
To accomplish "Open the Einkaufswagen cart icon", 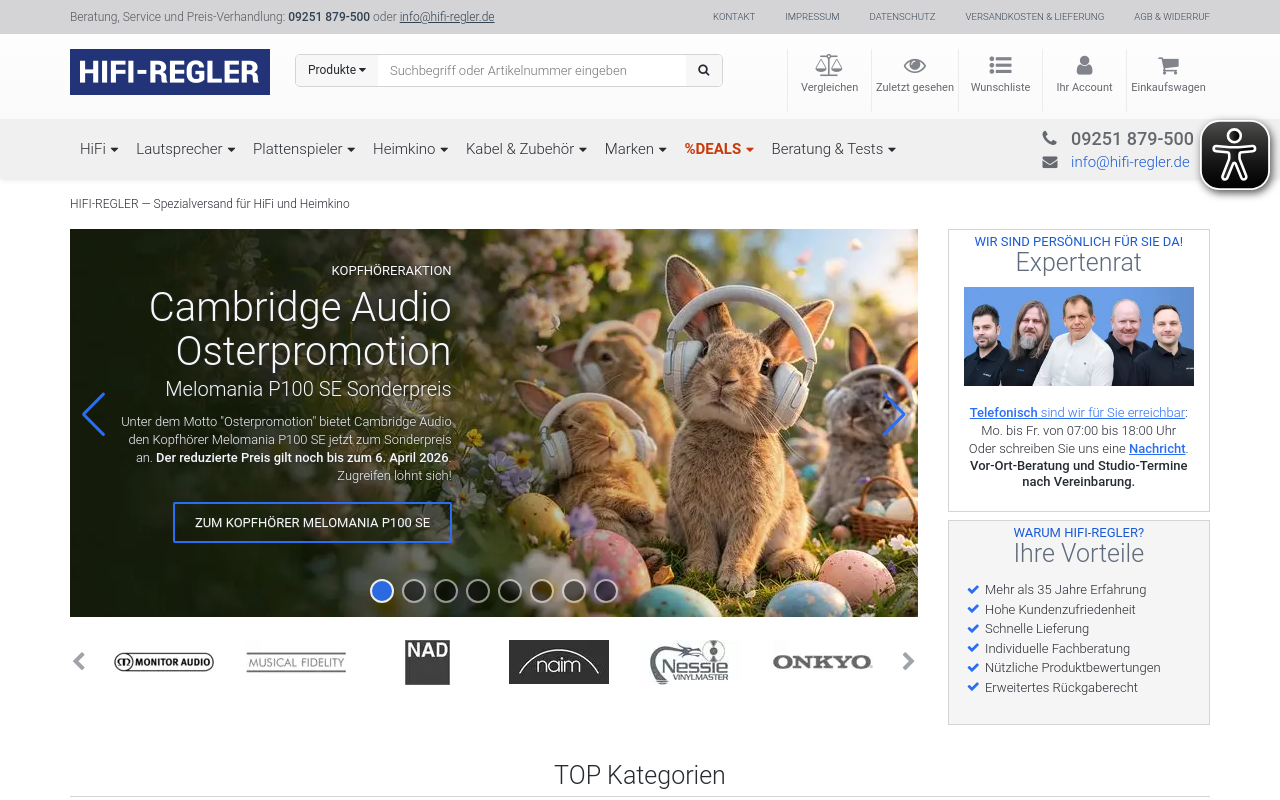I will (1166, 65).
